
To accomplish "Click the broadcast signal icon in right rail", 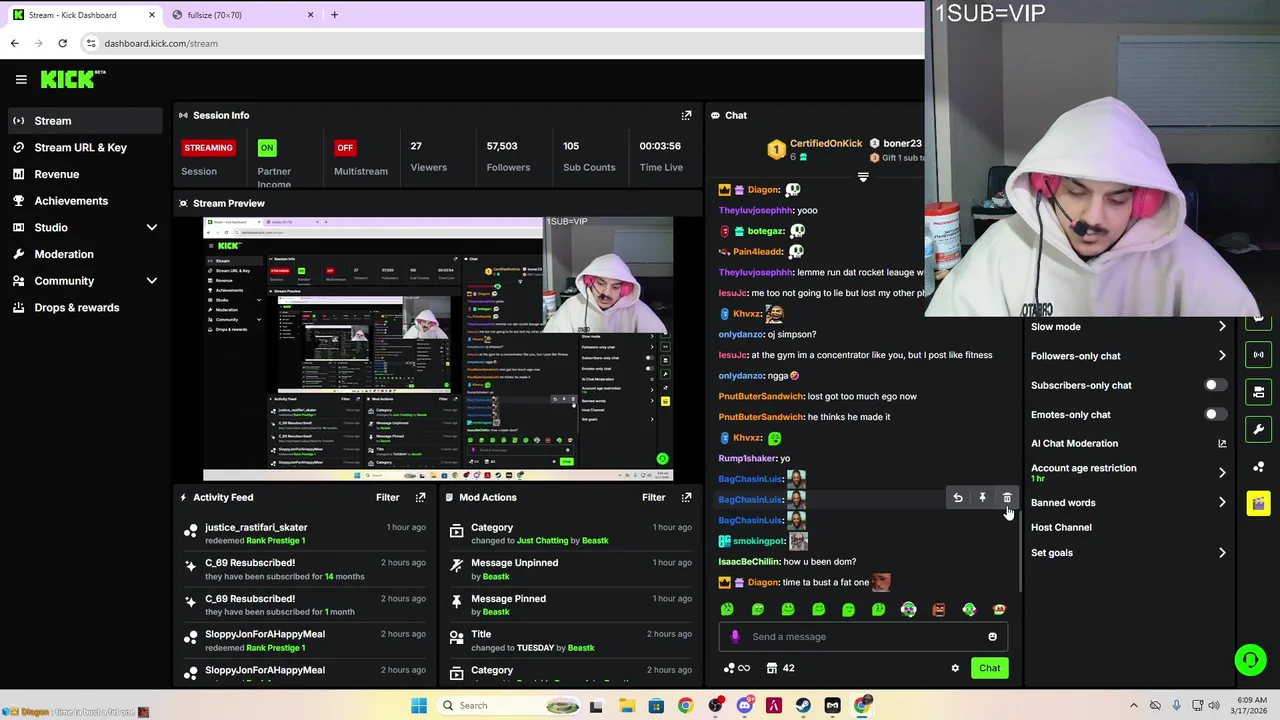I will pyautogui.click(x=1258, y=354).
